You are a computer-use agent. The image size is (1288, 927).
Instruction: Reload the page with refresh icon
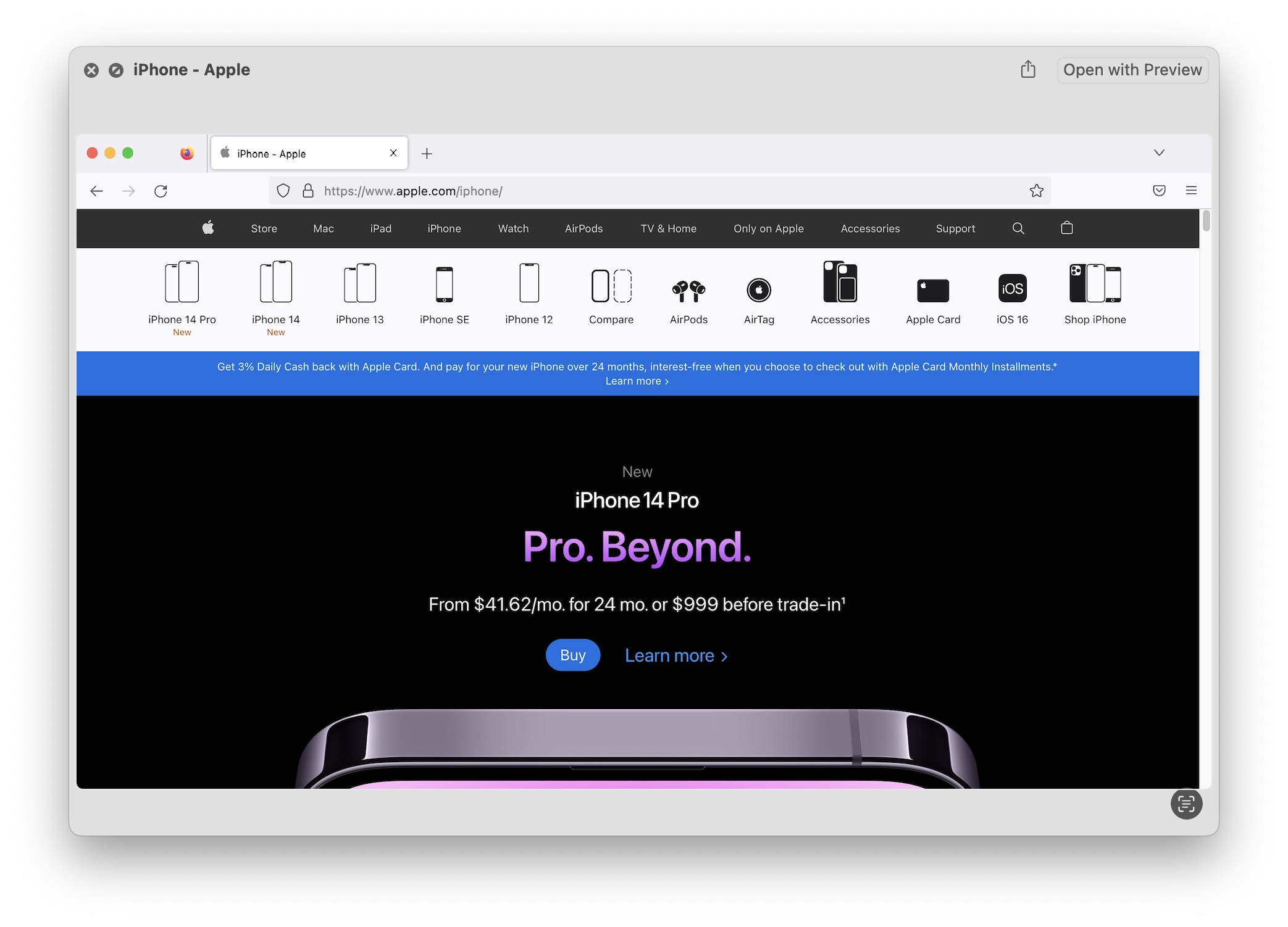(161, 191)
